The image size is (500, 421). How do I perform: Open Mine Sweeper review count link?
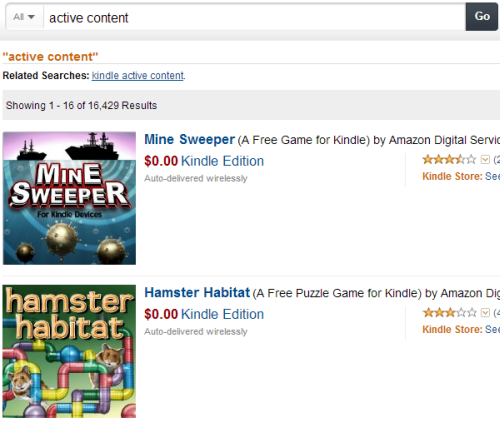(496, 160)
